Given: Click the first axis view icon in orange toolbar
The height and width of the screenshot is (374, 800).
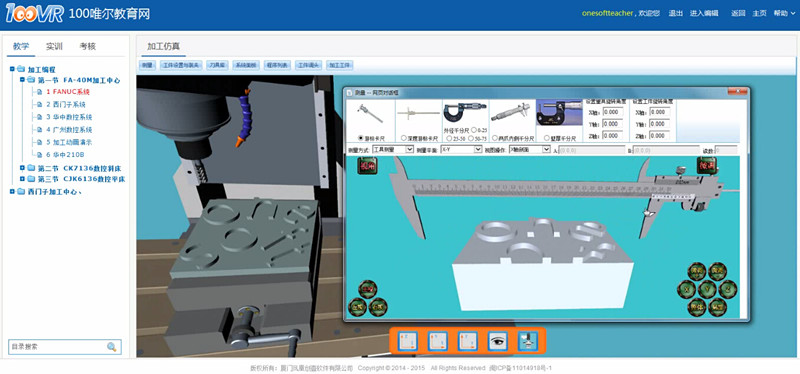Looking at the screenshot, I should 408,341.
